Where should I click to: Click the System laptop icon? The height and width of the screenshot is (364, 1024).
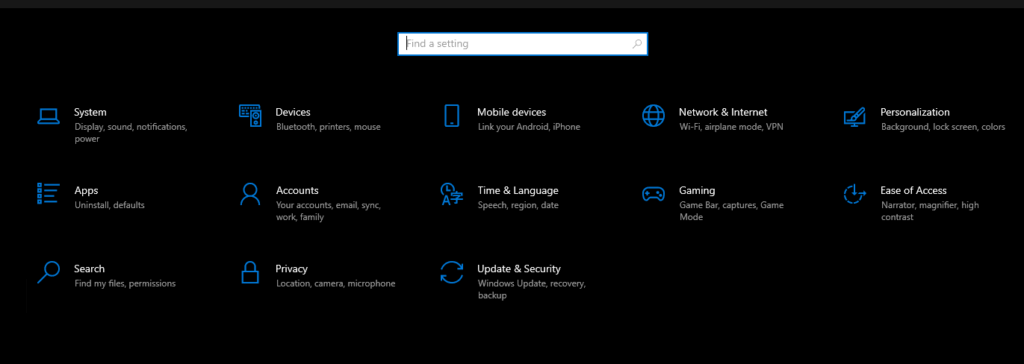[48, 116]
